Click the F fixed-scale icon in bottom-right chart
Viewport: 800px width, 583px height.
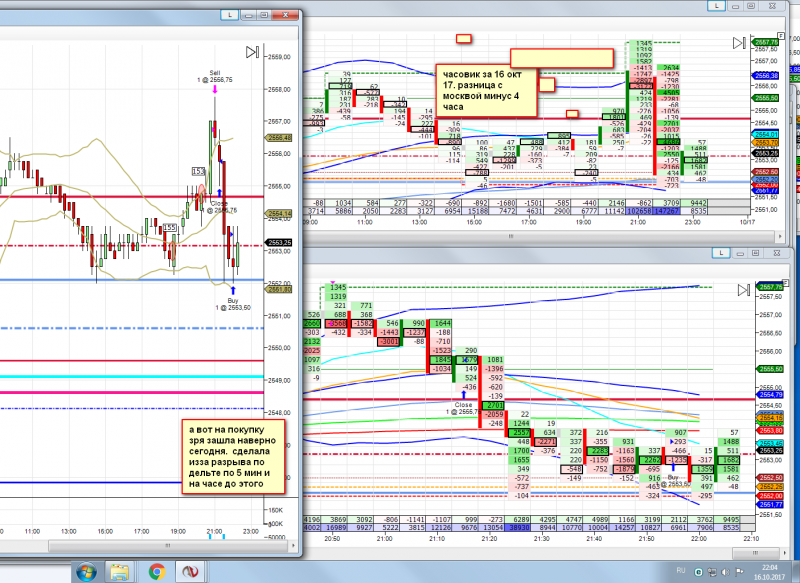(786, 283)
